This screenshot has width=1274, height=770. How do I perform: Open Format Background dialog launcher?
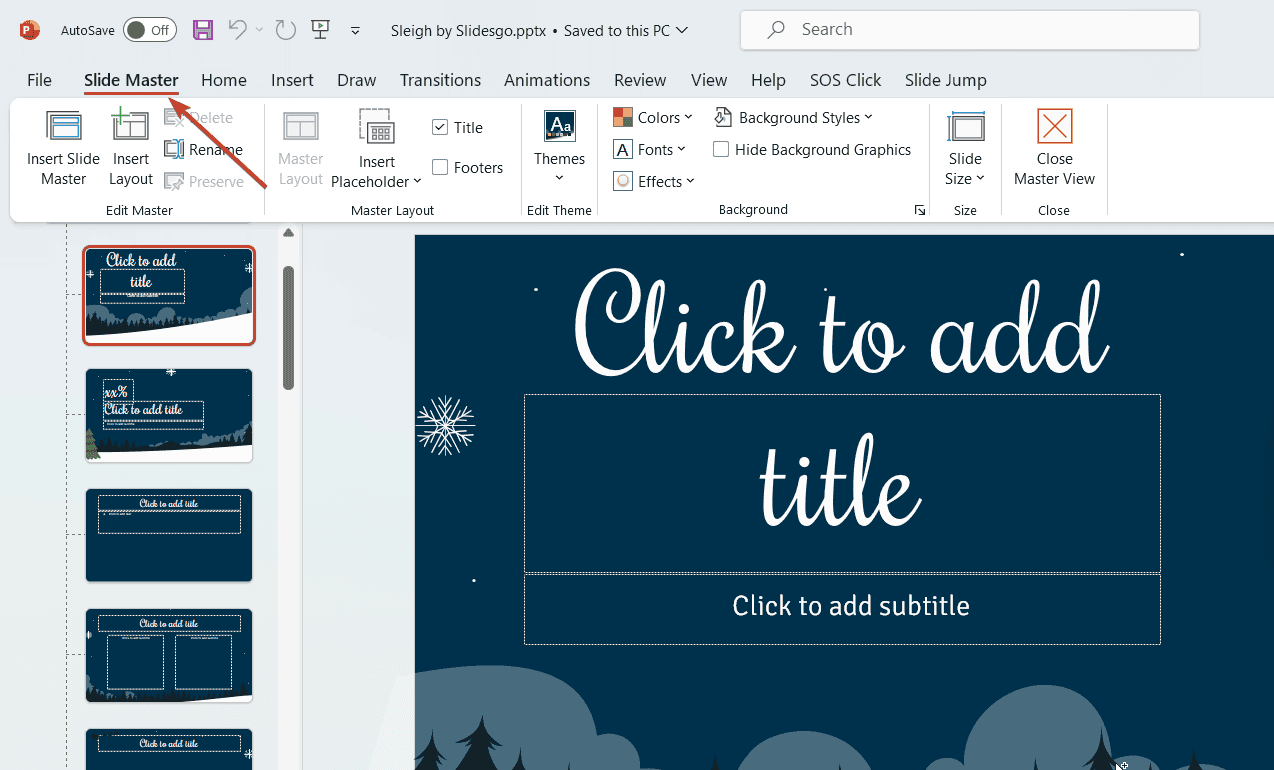click(x=918, y=210)
